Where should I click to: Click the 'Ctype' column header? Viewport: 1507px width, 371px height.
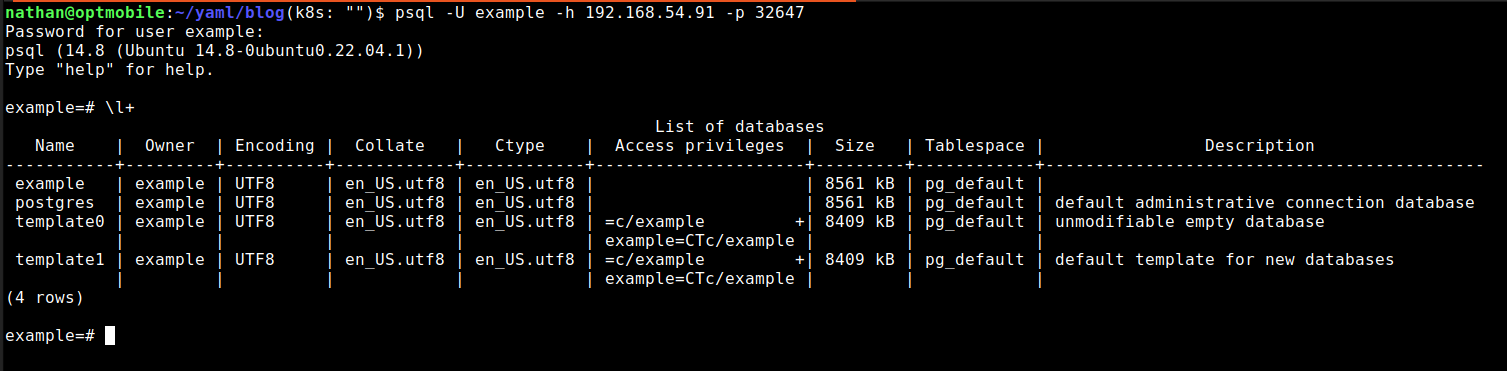tap(520, 146)
